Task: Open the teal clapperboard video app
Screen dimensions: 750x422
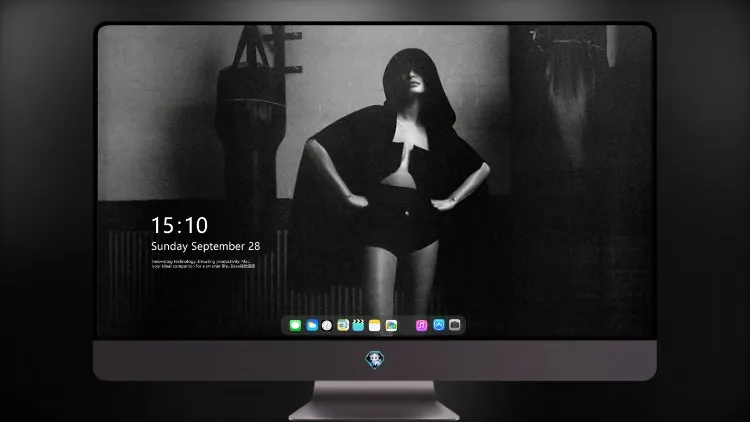Action: click(x=358, y=325)
